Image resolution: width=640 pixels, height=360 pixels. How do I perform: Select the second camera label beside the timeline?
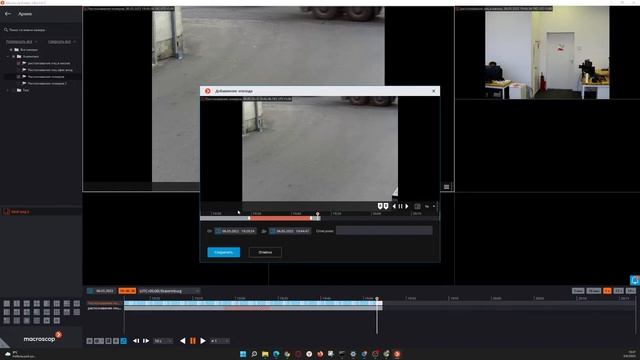coord(104,308)
